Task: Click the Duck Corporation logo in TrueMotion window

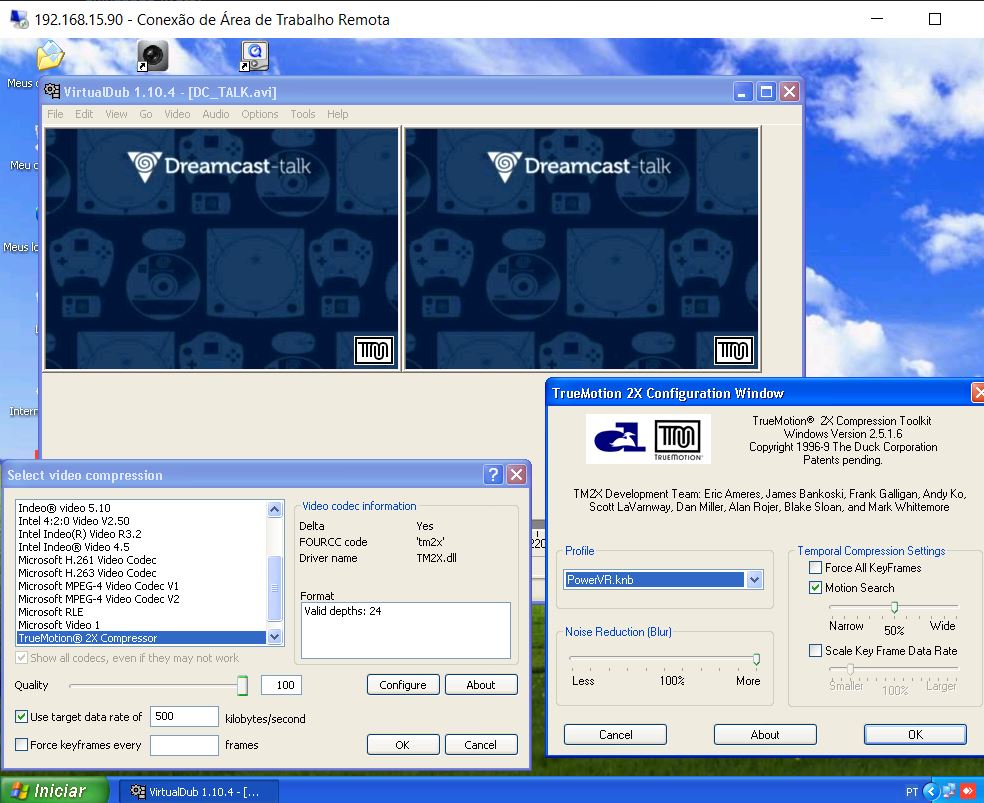Action: [619, 437]
